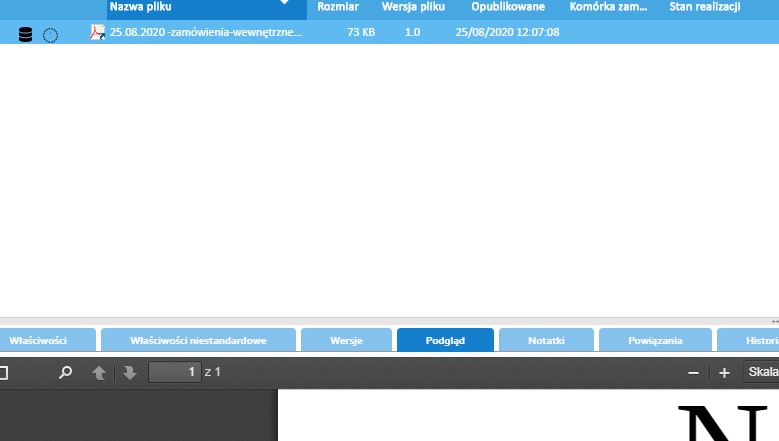This screenshot has width=779, height=441.
Task: Click the 1.0 version cell
Action: coord(412,32)
